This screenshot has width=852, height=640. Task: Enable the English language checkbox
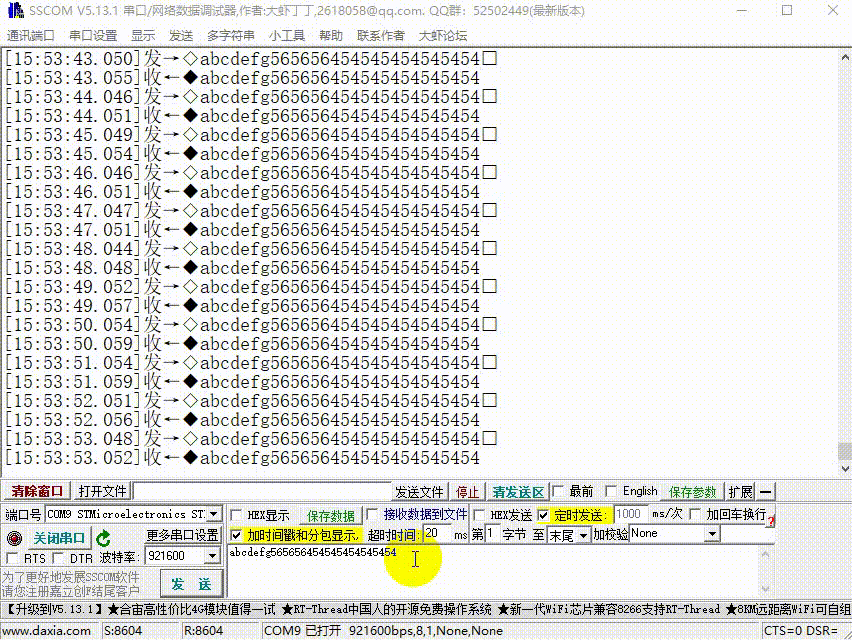tap(611, 491)
